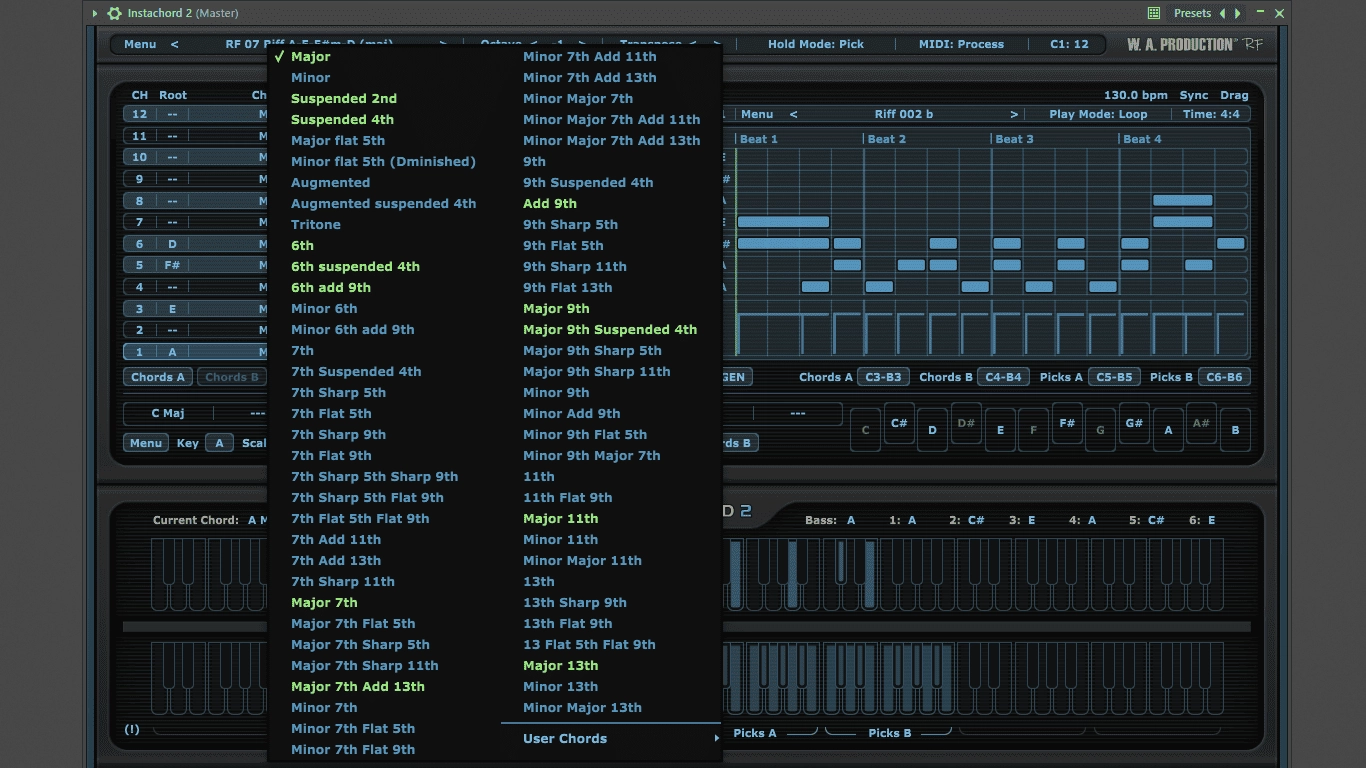
Task: Select channel 1 row with root A
Action: [x=195, y=352]
